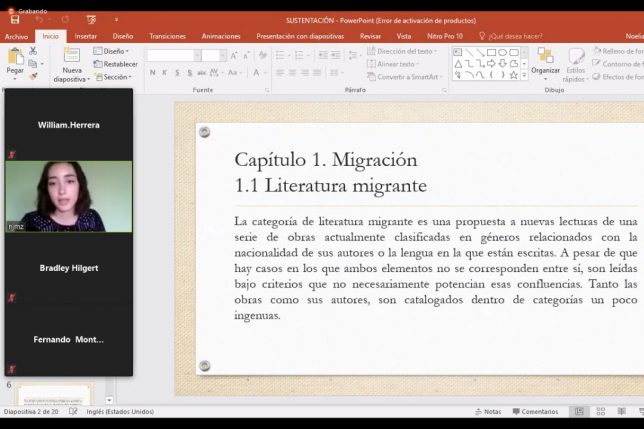Click Save icon in quick access toolbar
Screen dimensions: 644x429
(15, 18)
